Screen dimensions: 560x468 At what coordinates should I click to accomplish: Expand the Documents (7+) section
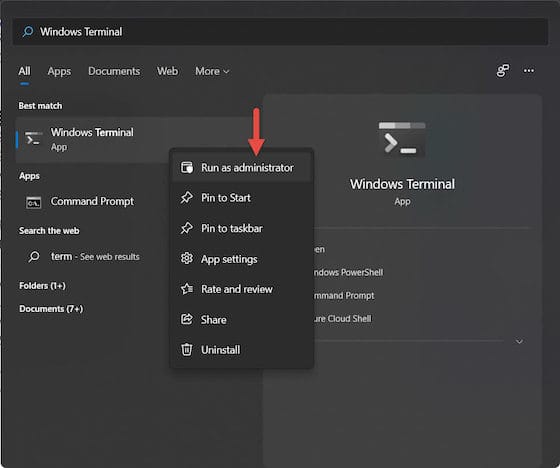coord(51,309)
